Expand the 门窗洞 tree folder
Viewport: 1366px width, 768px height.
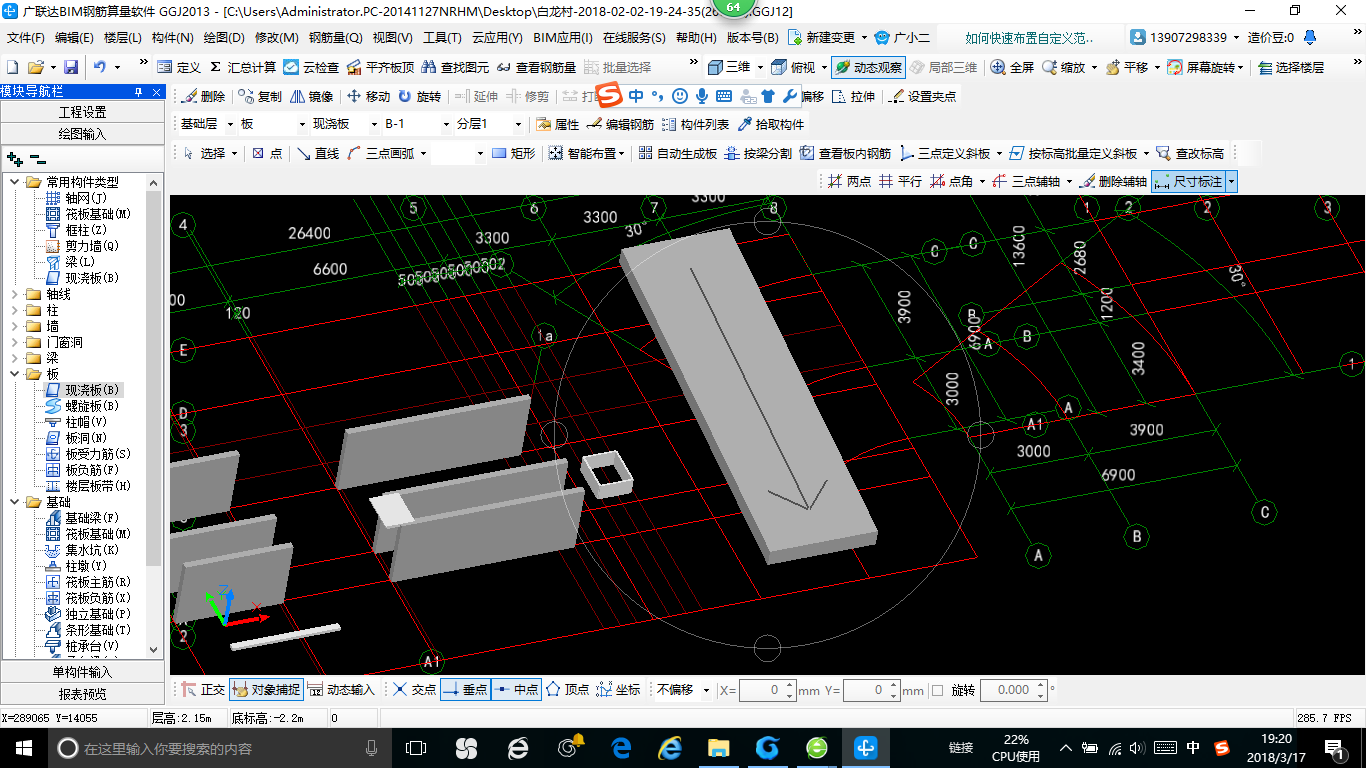point(14,342)
